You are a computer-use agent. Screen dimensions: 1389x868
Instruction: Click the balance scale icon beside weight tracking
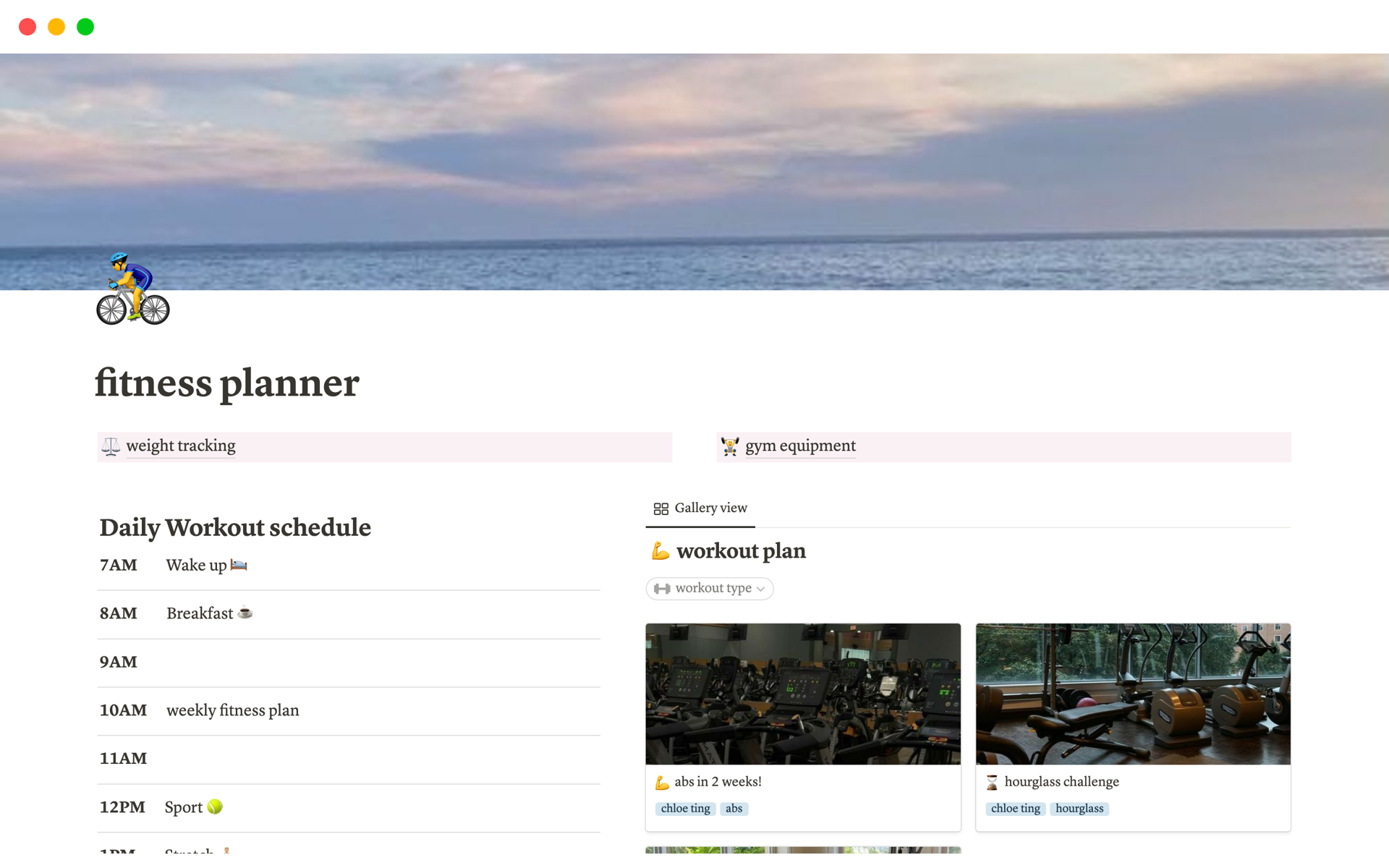click(x=111, y=446)
